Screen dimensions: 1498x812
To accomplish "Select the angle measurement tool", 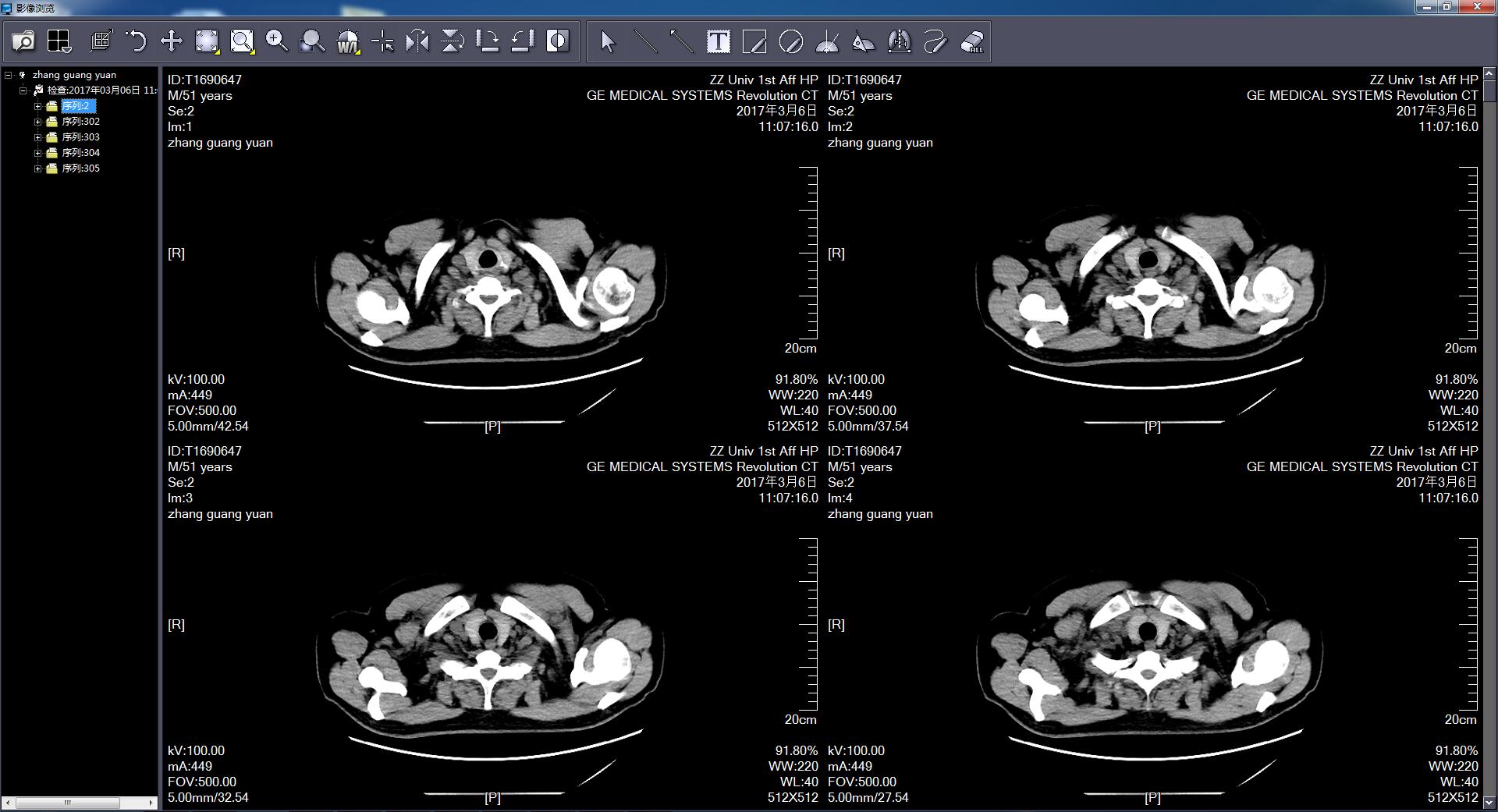I will 827,41.
